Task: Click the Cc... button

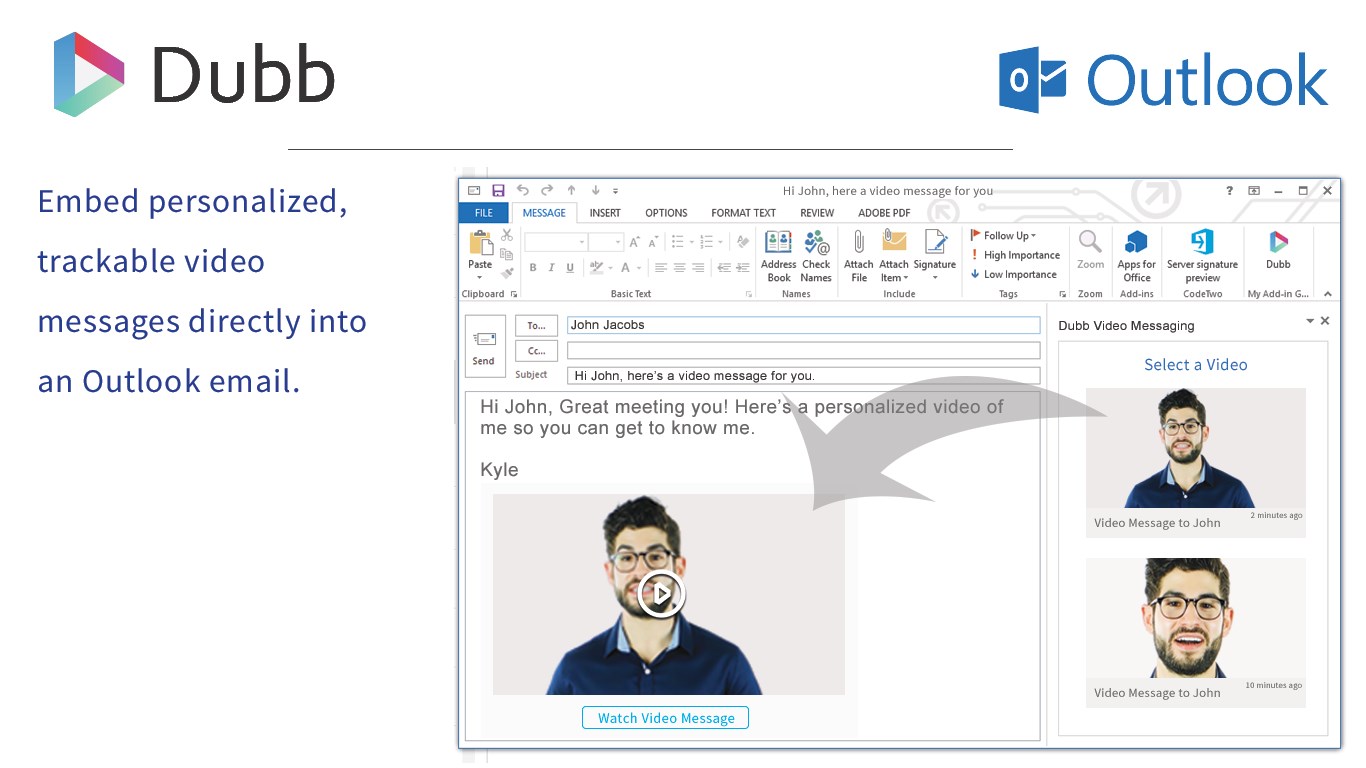Action: click(x=536, y=351)
